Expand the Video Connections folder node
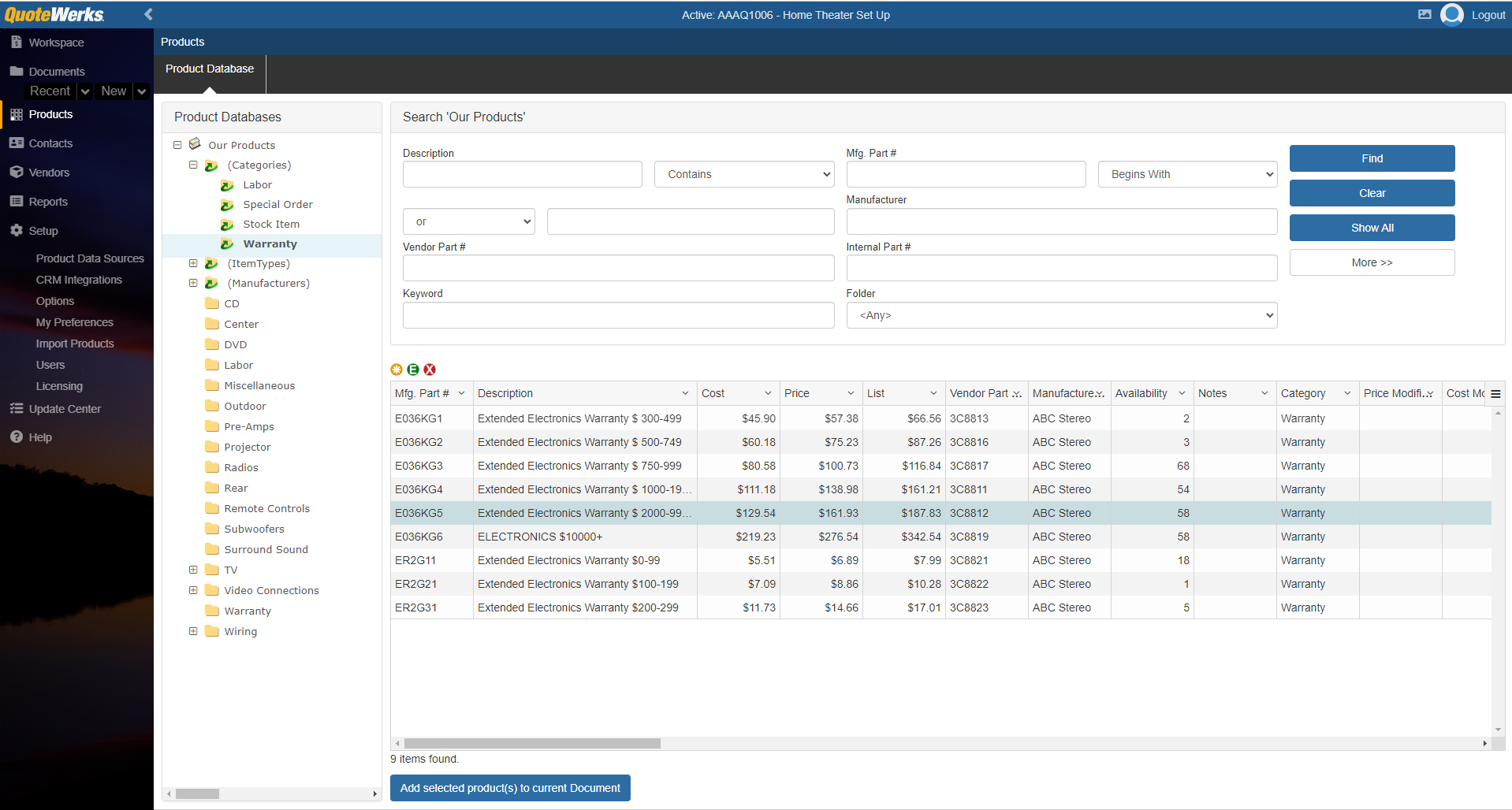Viewport: 1512px width, 810px height. 193,590
